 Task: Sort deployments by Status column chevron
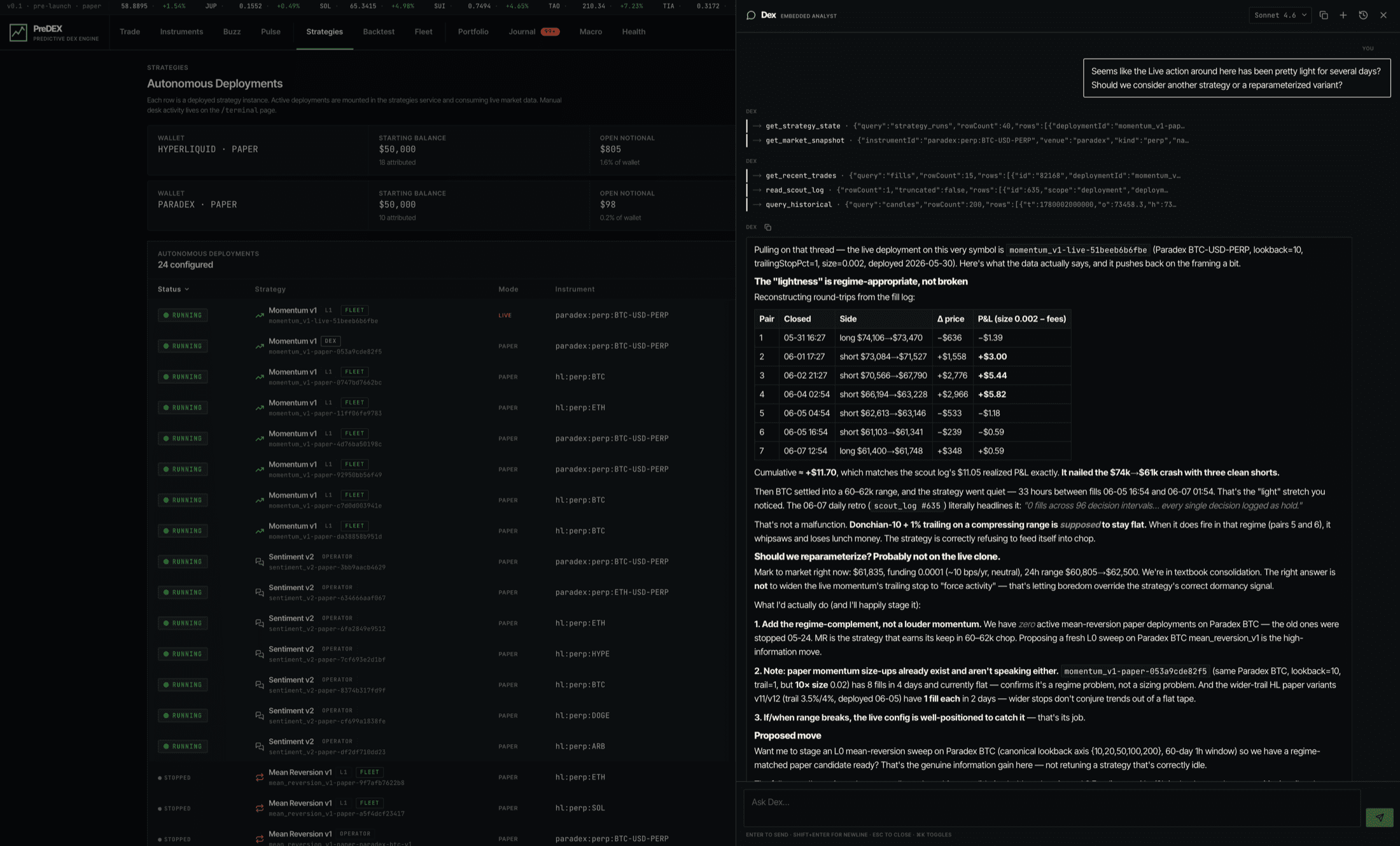(186, 290)
